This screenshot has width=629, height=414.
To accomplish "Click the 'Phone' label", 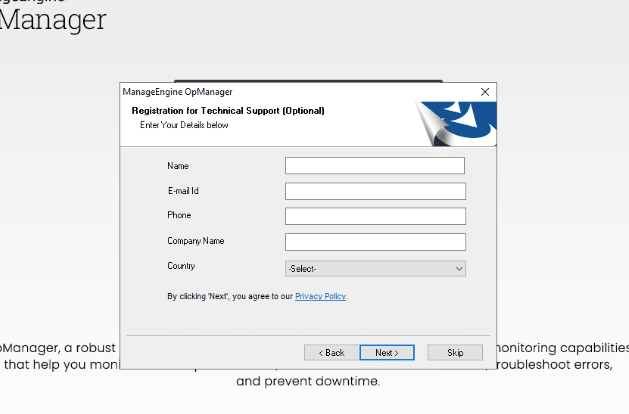I will coord(179,215).
